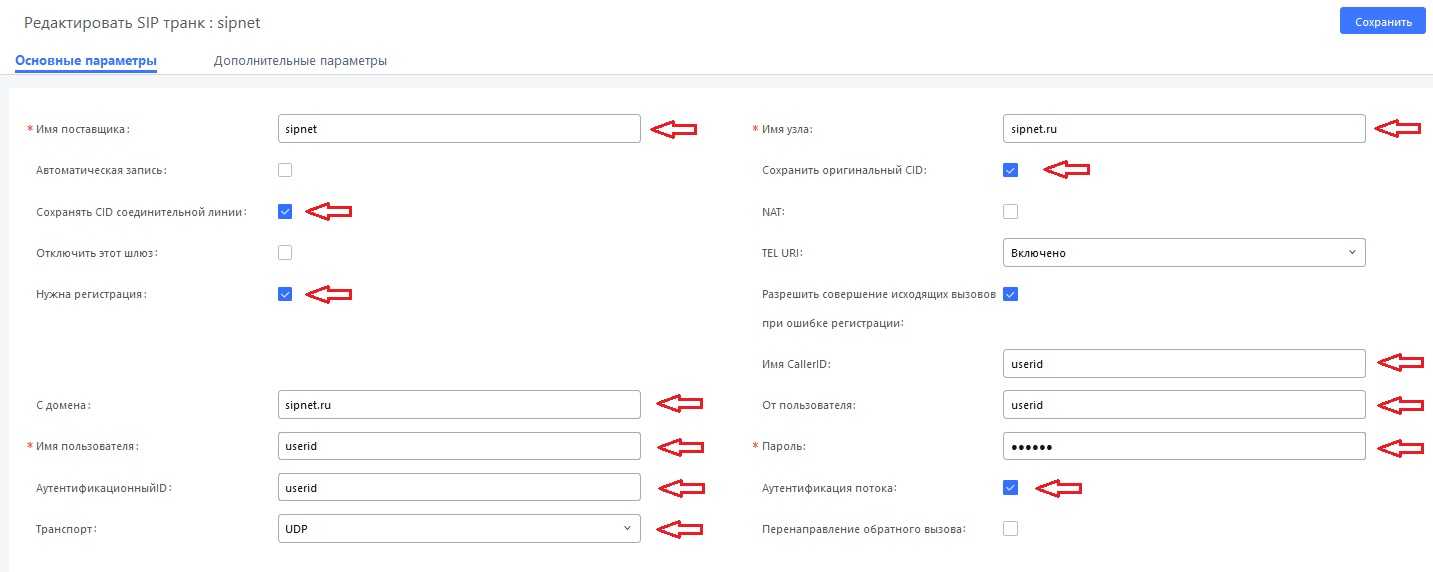The height and width of the screenshot is (572, 1433).
Task: Toggle the Отключить этот шлюз checkbox
Action: [285, 253]
